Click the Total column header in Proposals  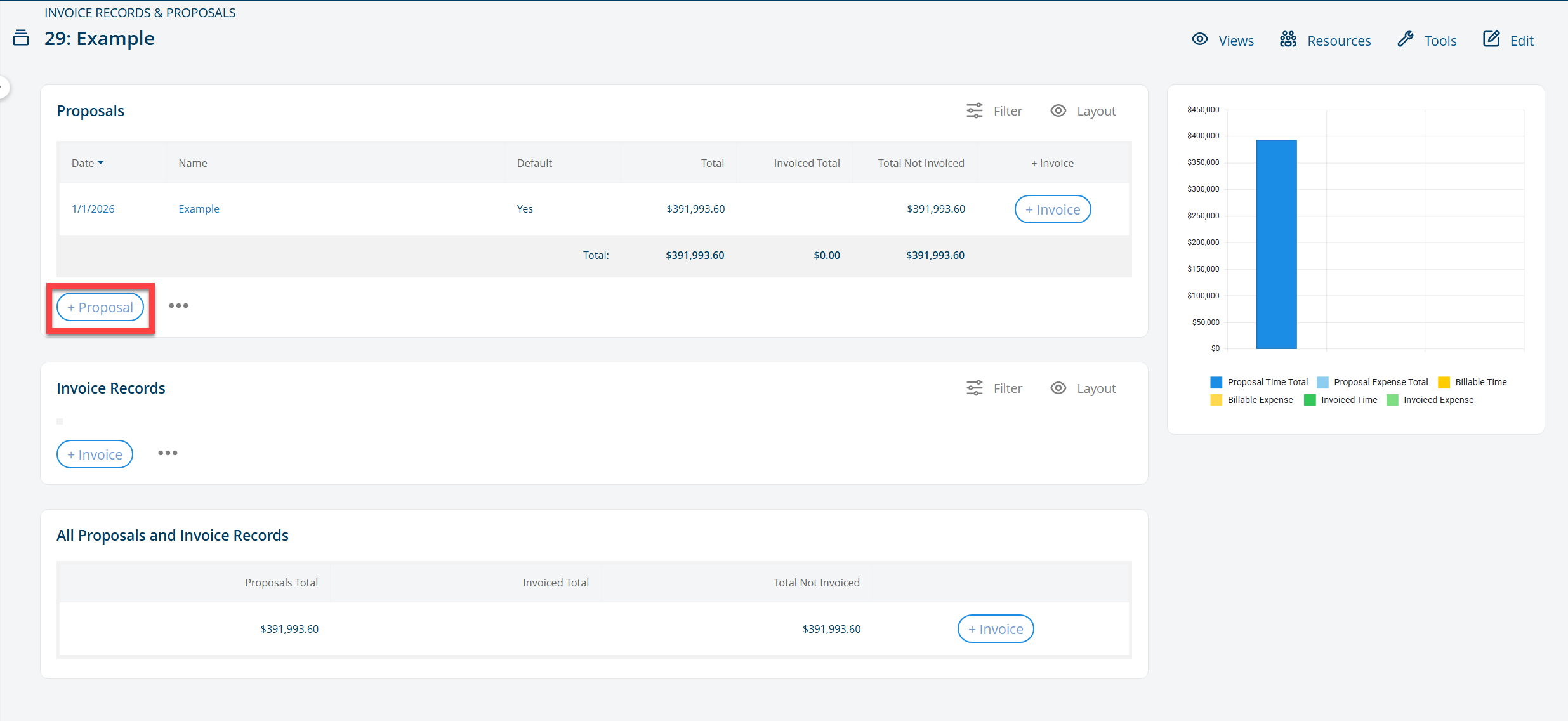(x=712, y=163)
